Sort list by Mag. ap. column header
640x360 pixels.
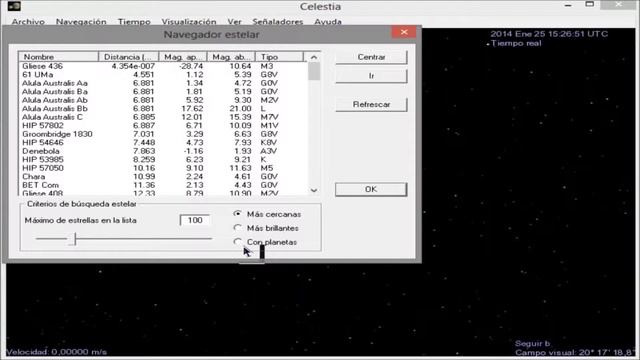coord(183,57)
